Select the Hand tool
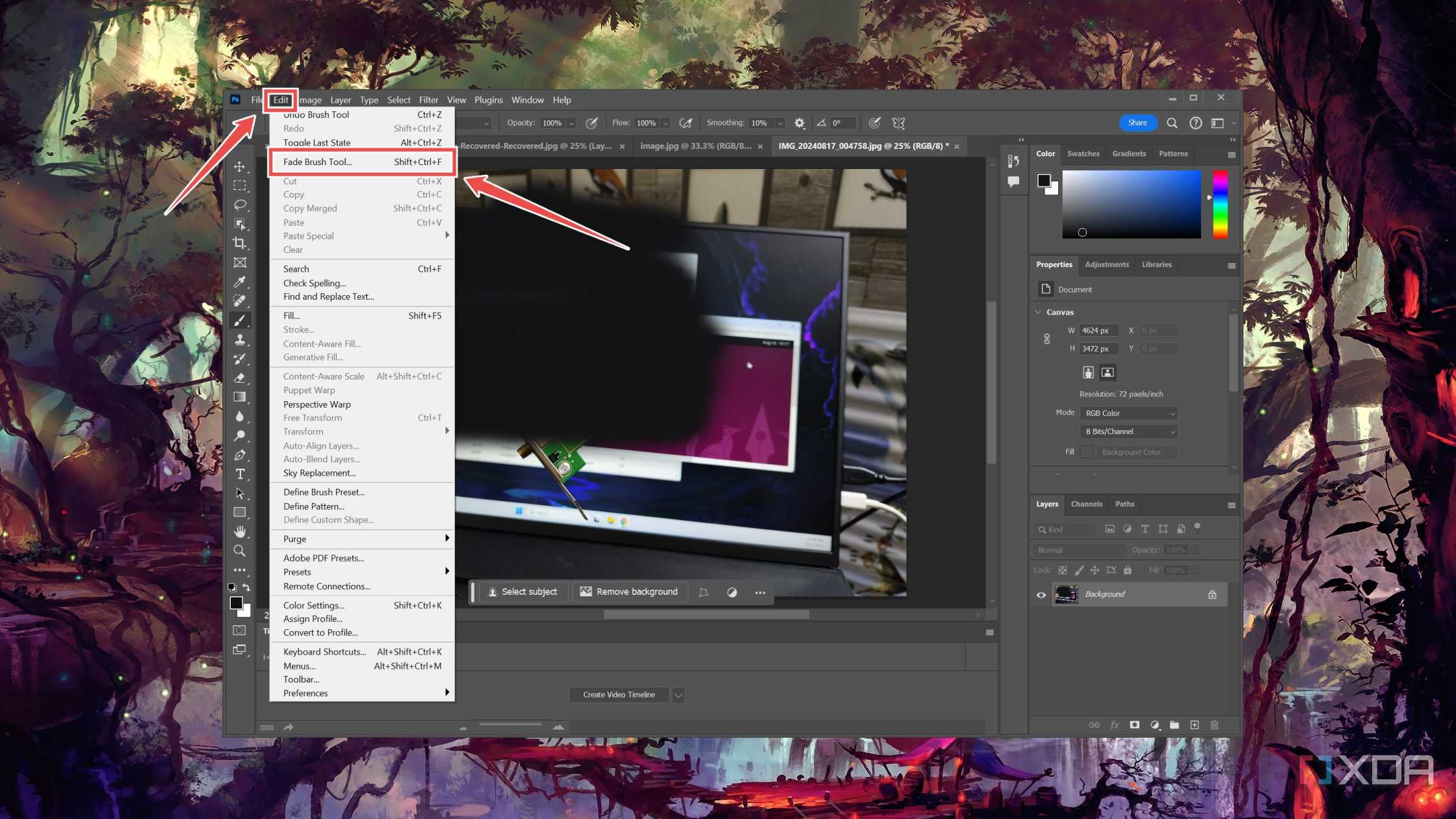Viewport: 1456px width, 819px height. click(240, 532)
